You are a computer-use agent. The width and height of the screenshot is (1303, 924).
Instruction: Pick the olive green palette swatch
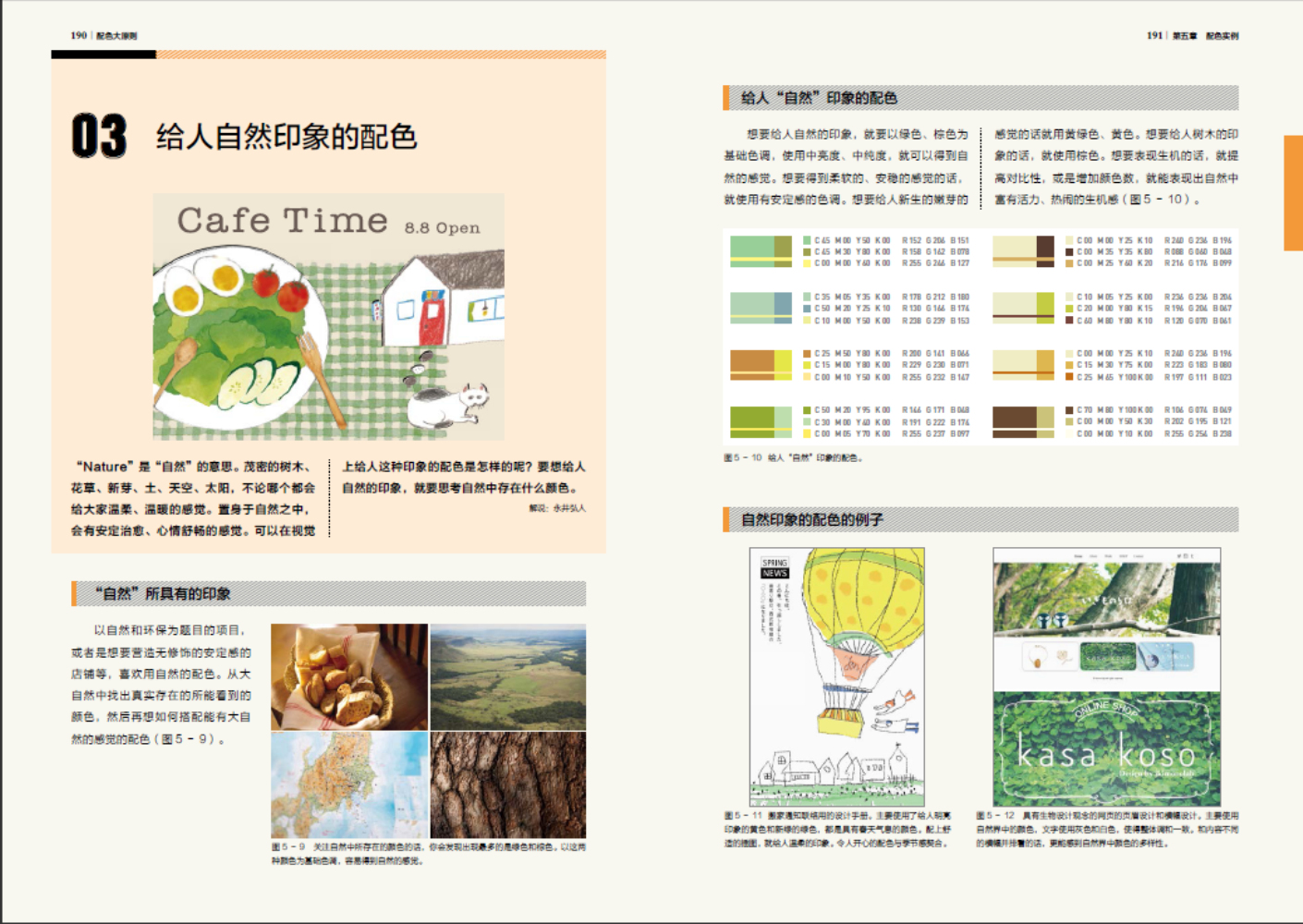pos(761,421)
